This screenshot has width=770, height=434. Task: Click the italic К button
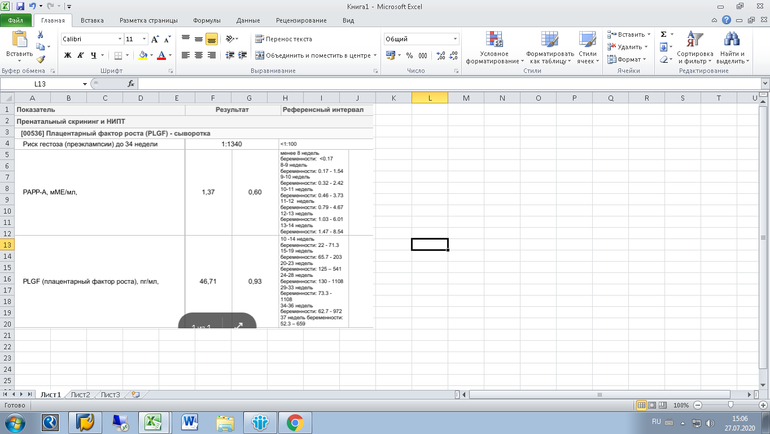tap(81, 56)
